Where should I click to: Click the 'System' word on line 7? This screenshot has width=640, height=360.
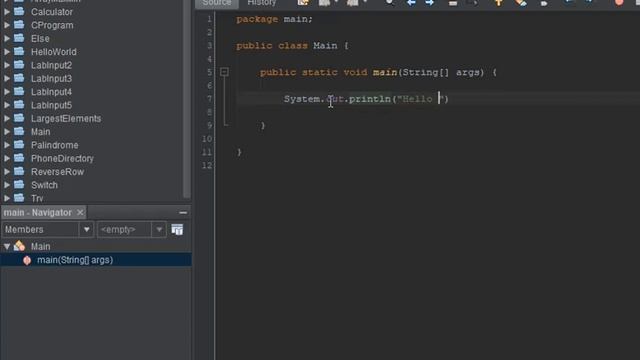(x=302, y=99)
